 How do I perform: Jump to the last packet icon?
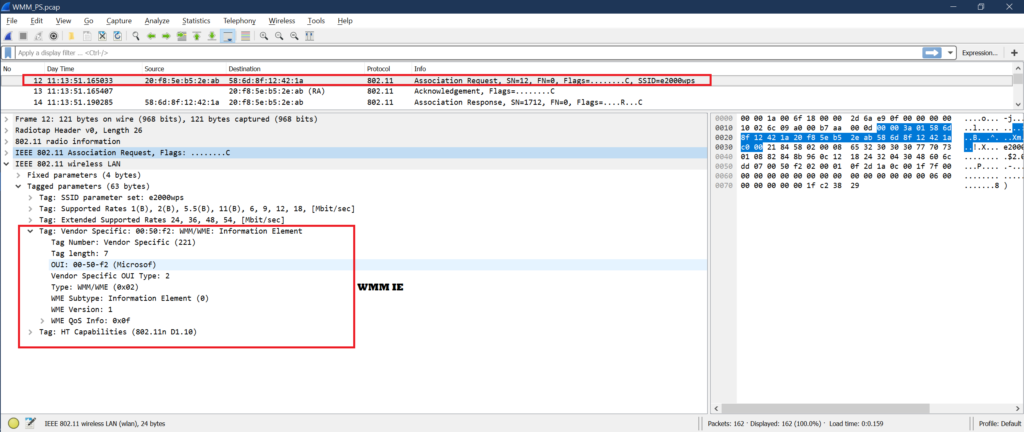[x=212, y=36]
